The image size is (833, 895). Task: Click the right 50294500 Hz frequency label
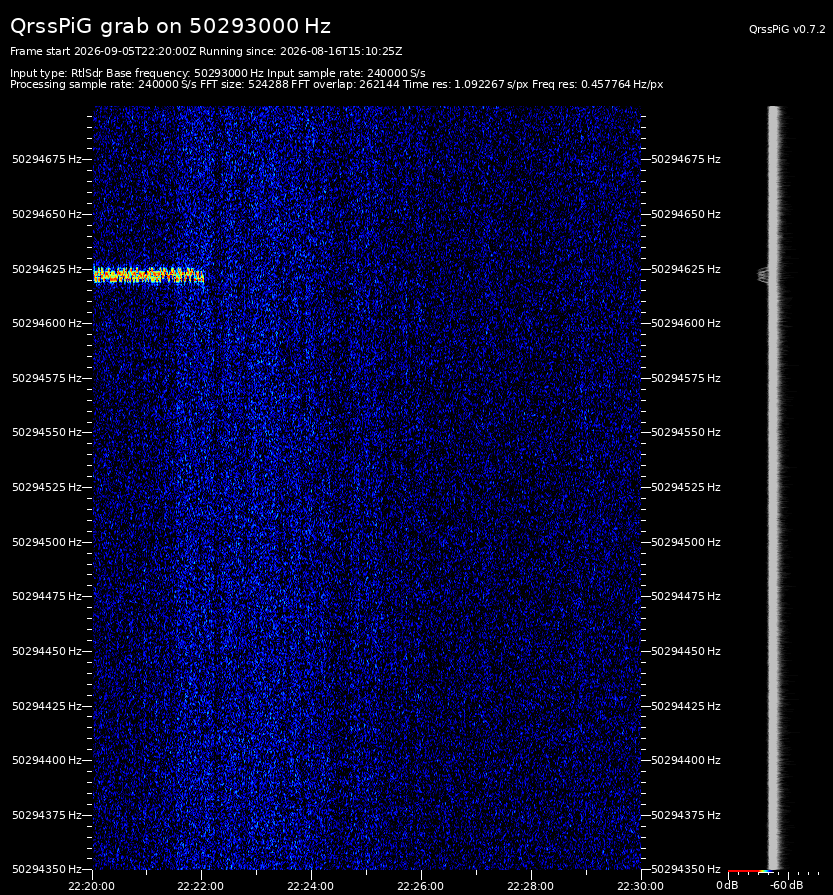coord(686,542)
